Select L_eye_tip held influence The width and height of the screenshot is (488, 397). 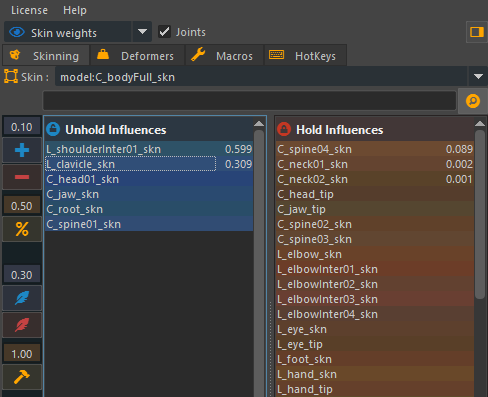(375, 344)
